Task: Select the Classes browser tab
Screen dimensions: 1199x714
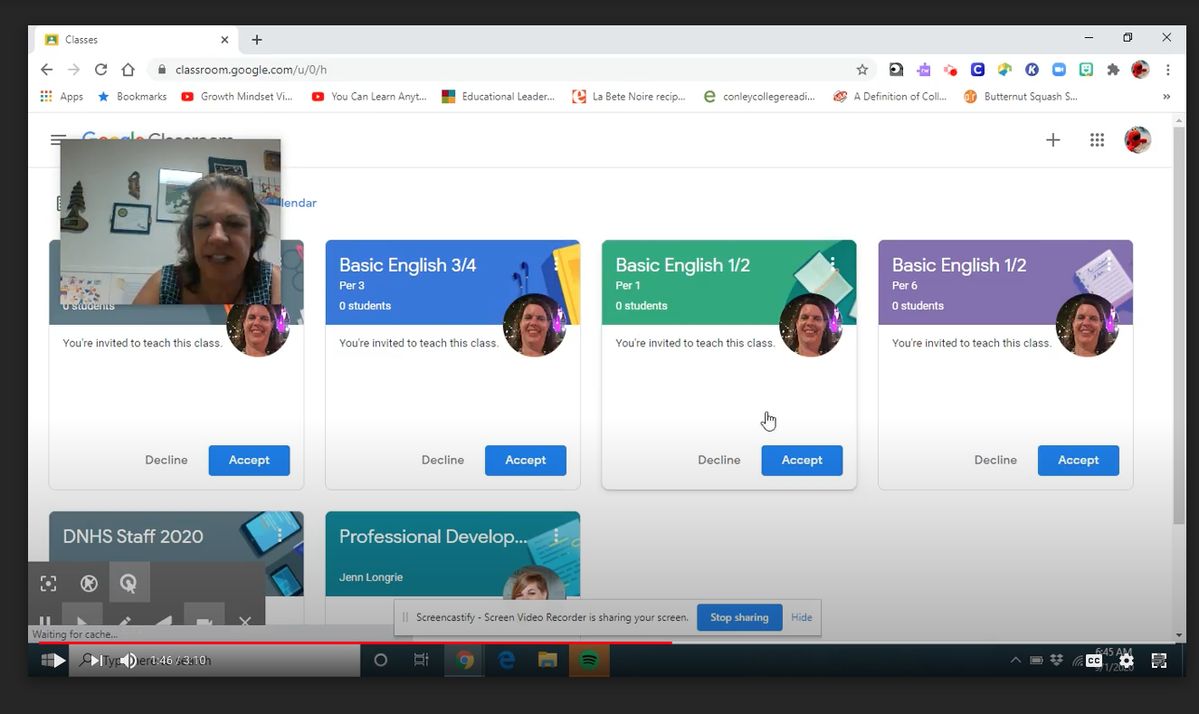Action: point(135,40)
